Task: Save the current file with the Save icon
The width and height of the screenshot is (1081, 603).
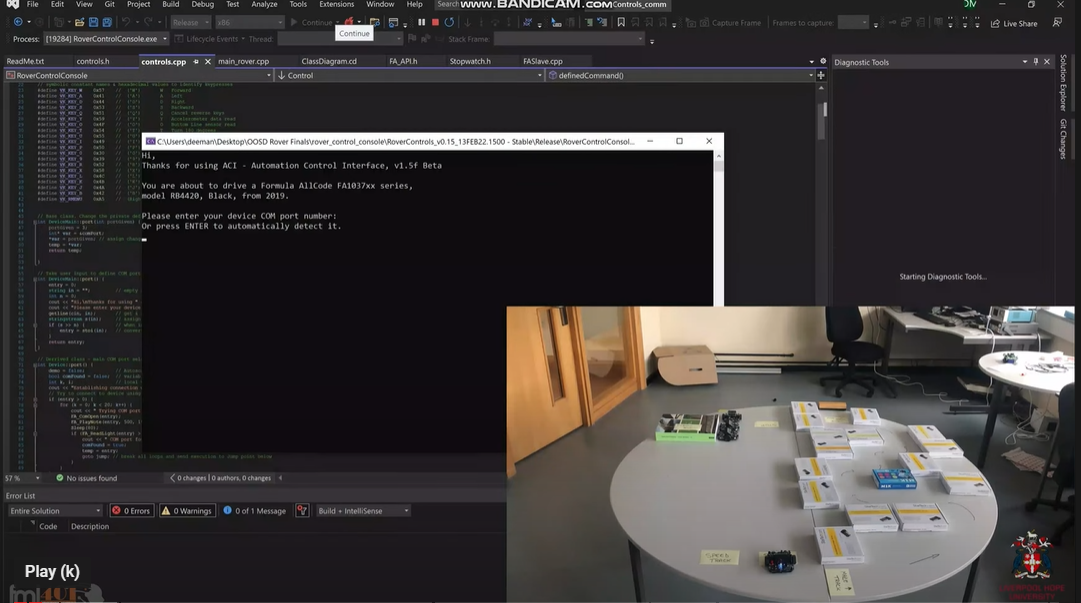Action: [x=93, y=23]
